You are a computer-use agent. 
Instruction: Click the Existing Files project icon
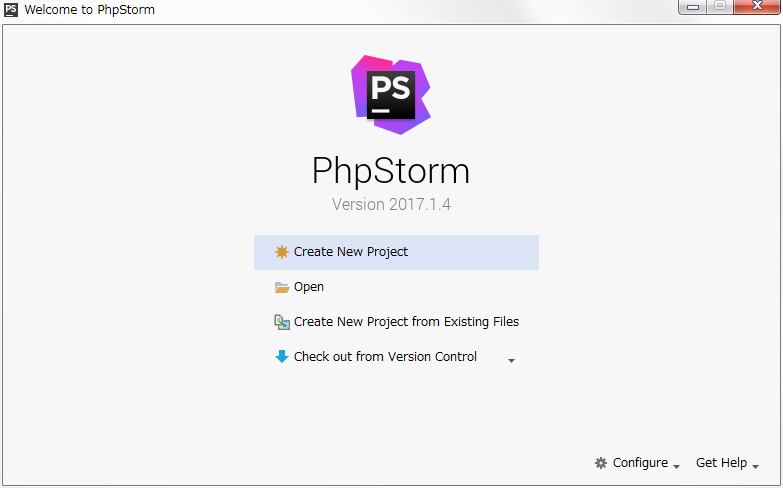[x=282, y=322]
